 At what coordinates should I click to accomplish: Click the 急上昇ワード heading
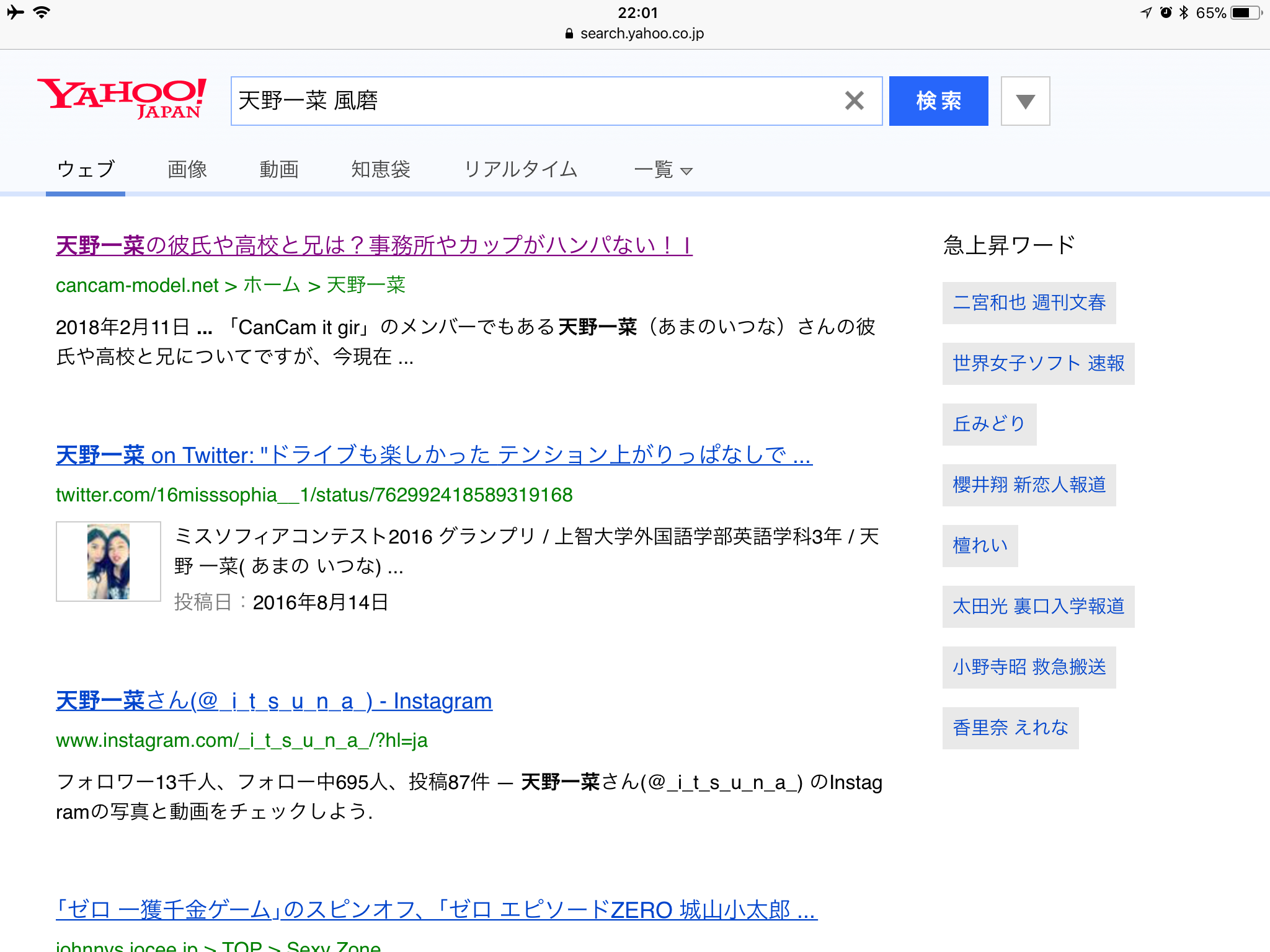pos(1009,245)
